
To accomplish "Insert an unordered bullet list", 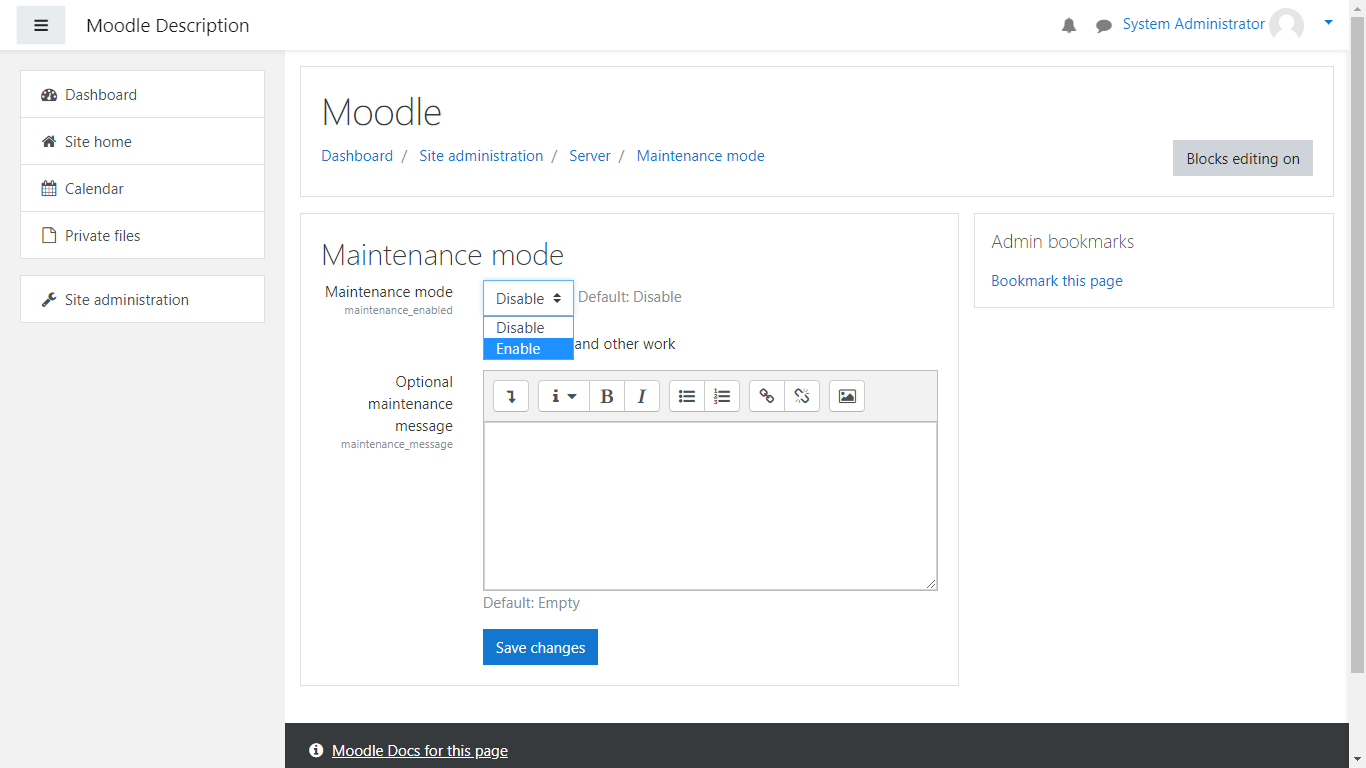I will point(687,396).
